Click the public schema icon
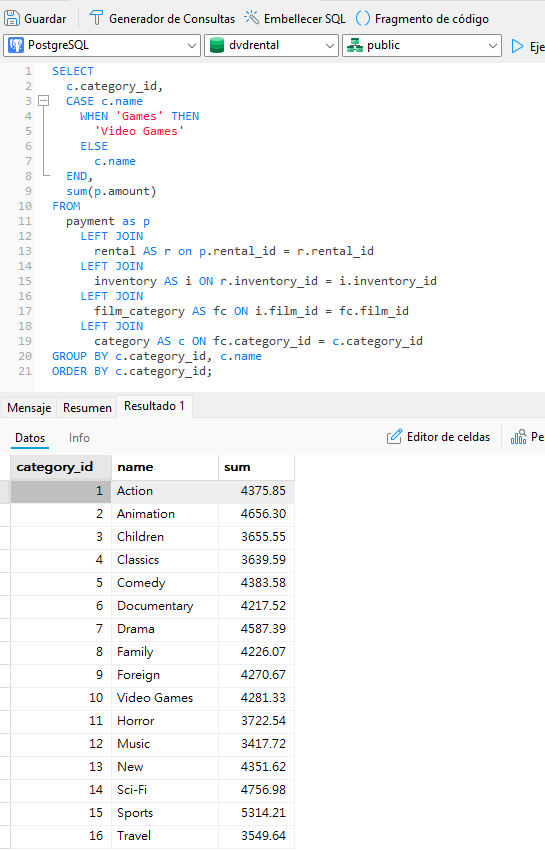The width and height of the screenshot is (545, 851). pos(355,46)
